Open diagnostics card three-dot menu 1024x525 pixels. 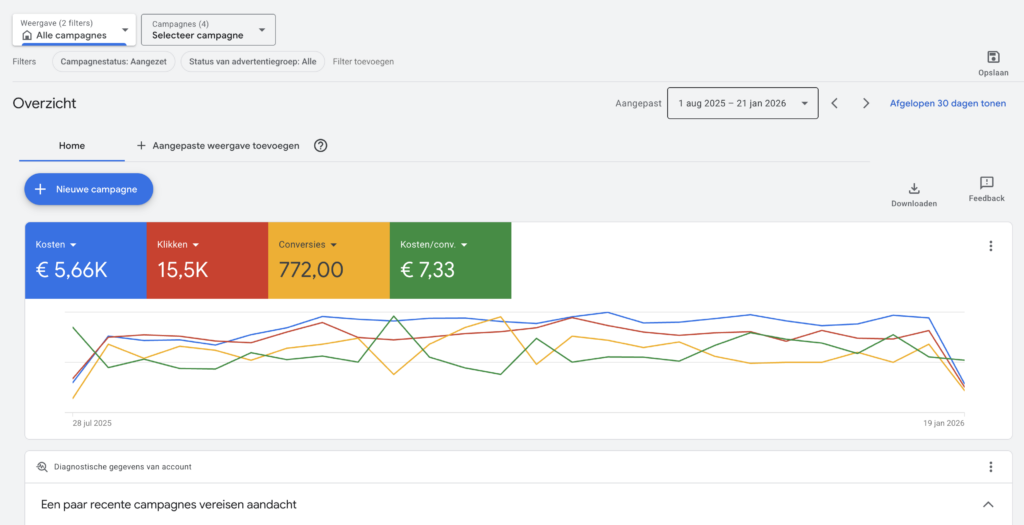pyautogui.click(x=990, y=467)
